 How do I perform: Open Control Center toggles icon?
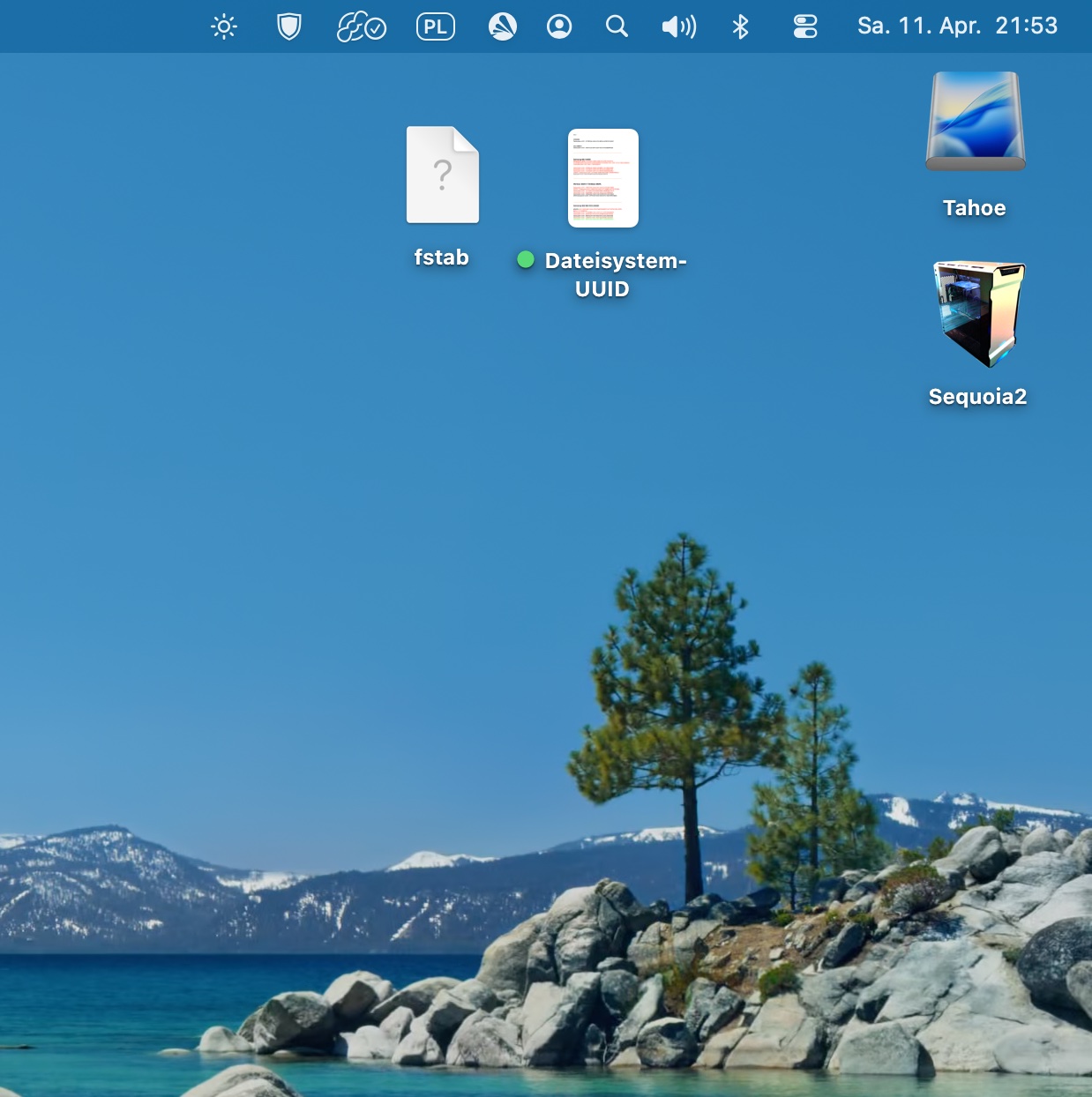click(804, 27)
